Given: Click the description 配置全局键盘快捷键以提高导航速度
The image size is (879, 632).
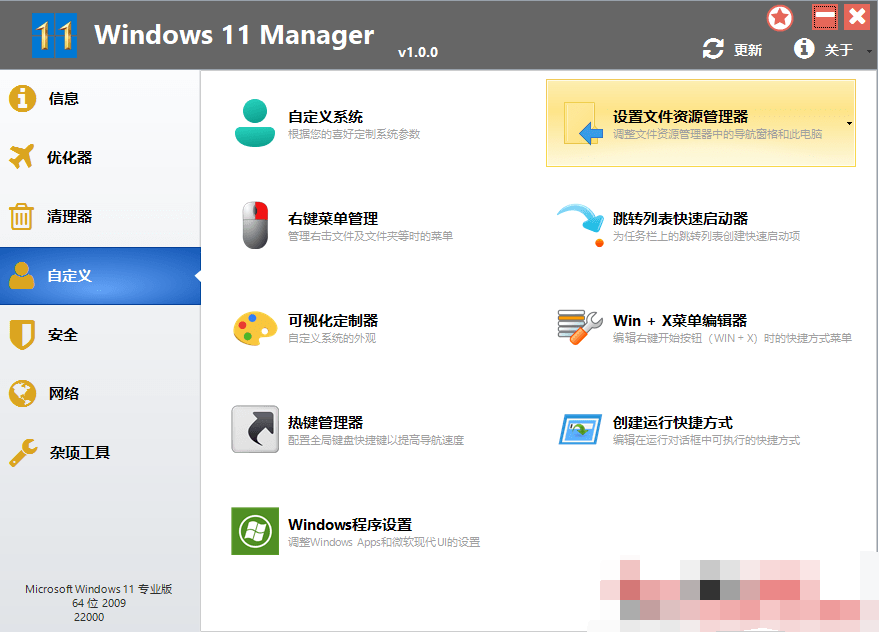Looking at the screenshot, I should [376, 440].
